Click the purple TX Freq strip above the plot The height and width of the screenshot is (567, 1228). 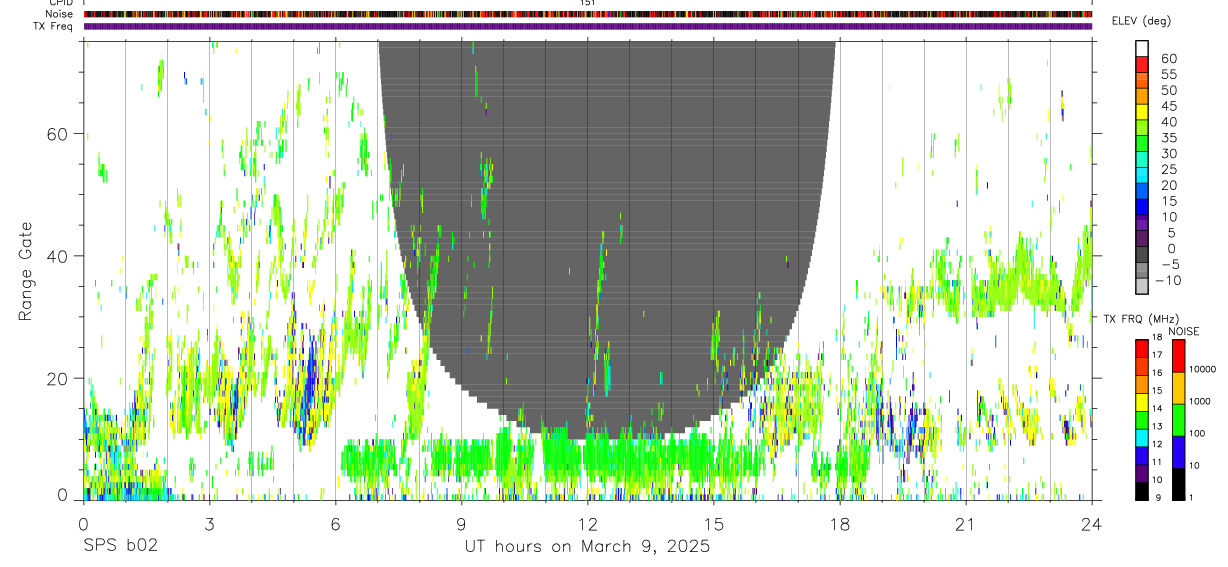(x=588, y=26)
